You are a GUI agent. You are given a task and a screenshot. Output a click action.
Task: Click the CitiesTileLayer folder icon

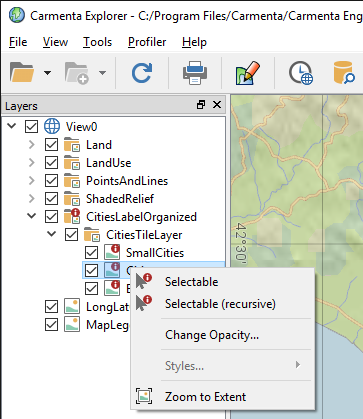(x=92, y=235)
